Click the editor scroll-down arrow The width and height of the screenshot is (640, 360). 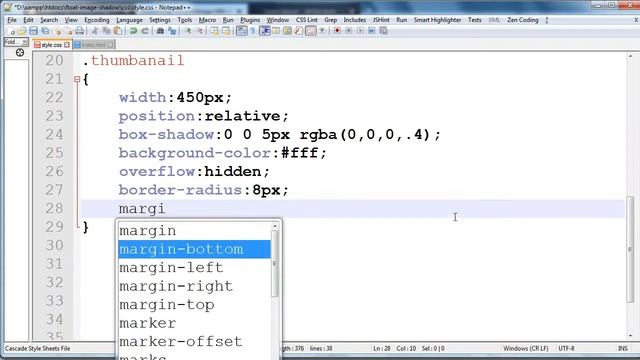pyautogui.click(x=630, y=336)
